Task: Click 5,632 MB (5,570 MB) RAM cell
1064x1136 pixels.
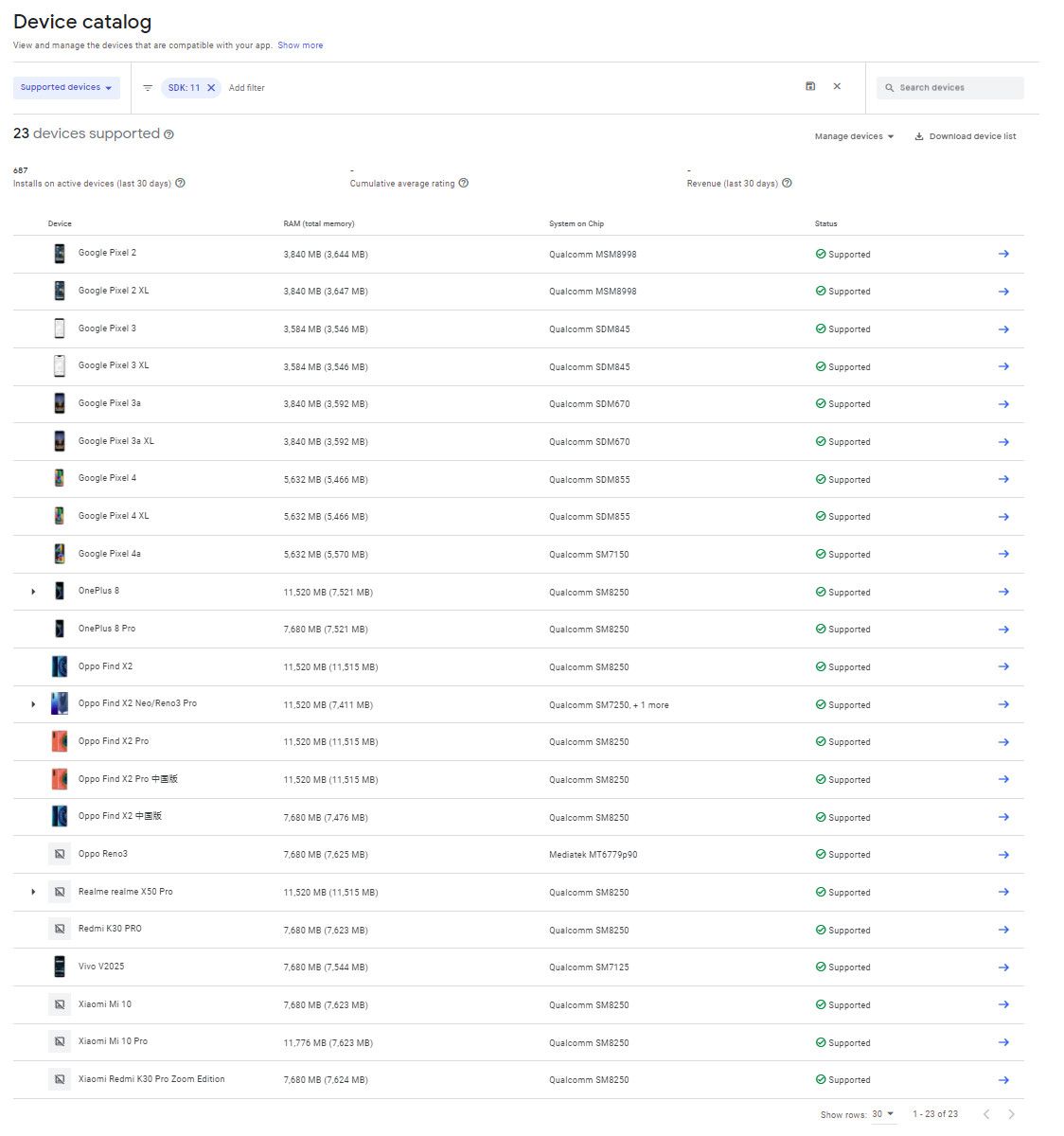Action: click(326, 555)
